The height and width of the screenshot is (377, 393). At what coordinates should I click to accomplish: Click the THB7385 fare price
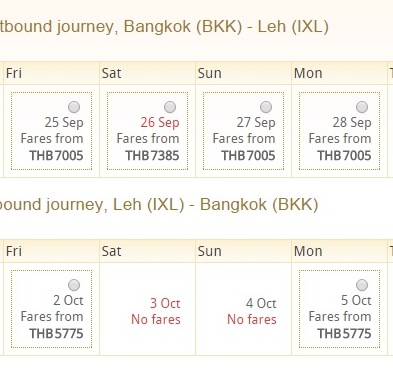(x=152, y=156)
